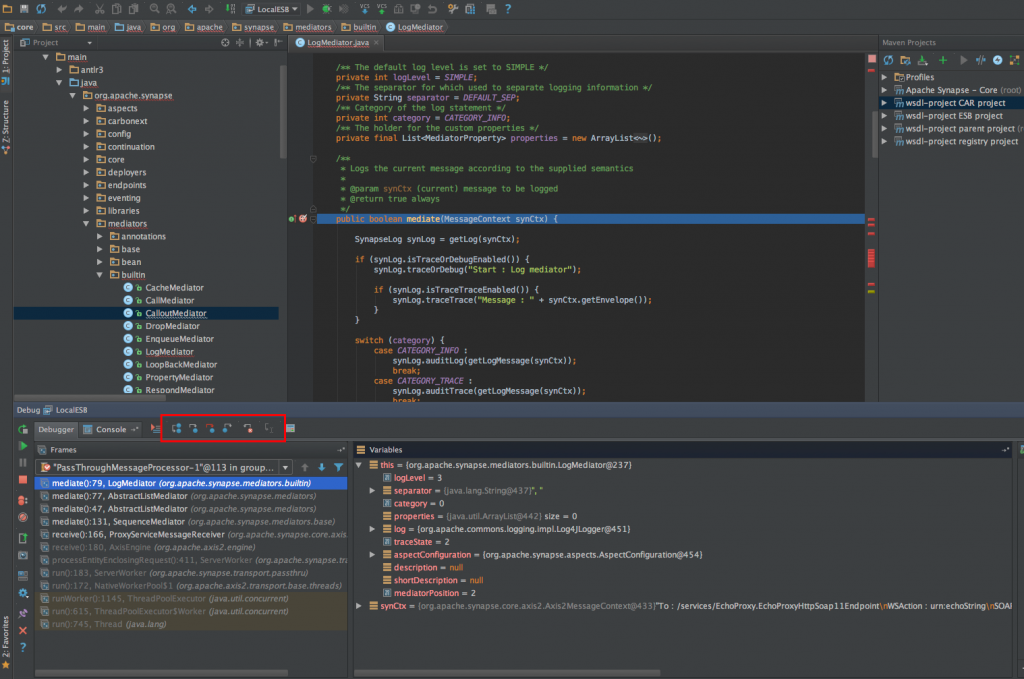
Task: Expand Apache Synapse – Core Maven project
Action: [x=885, y=90]
